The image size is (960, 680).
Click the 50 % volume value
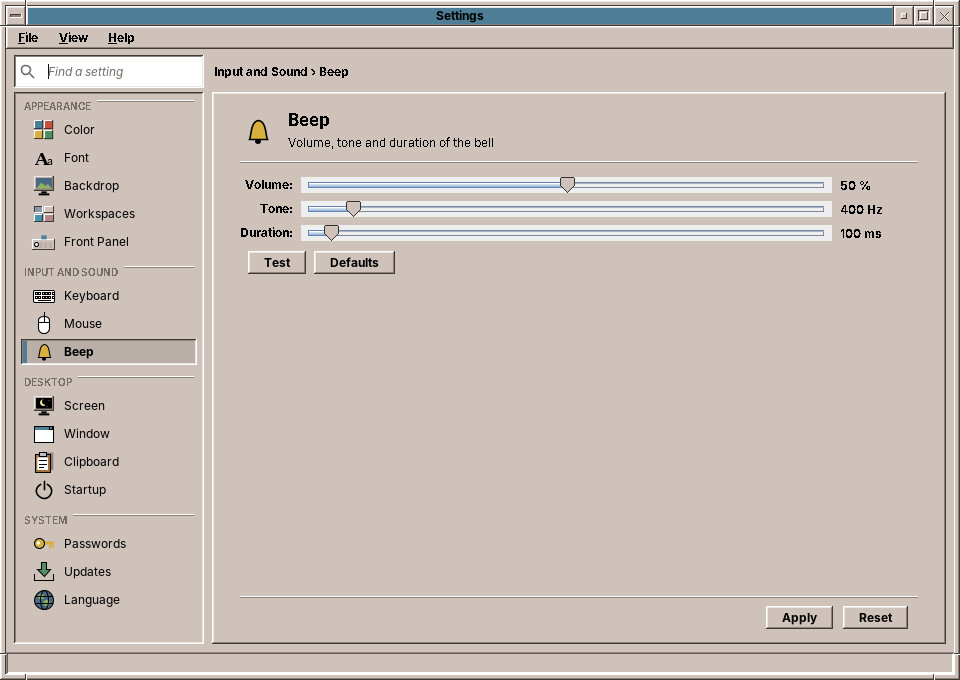pyautogui.click(x=855, y=185)
